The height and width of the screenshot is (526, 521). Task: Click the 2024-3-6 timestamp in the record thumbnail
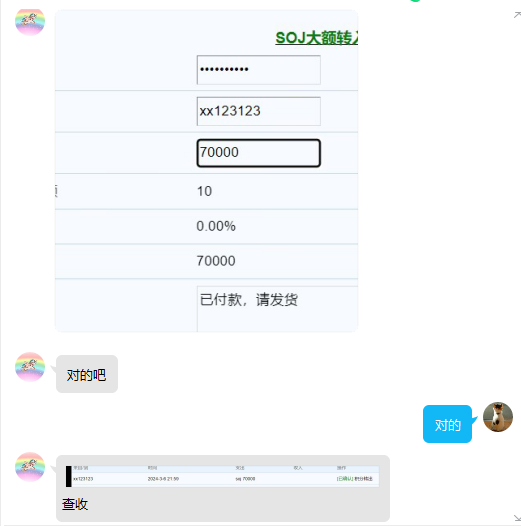(x=163, y=479)
